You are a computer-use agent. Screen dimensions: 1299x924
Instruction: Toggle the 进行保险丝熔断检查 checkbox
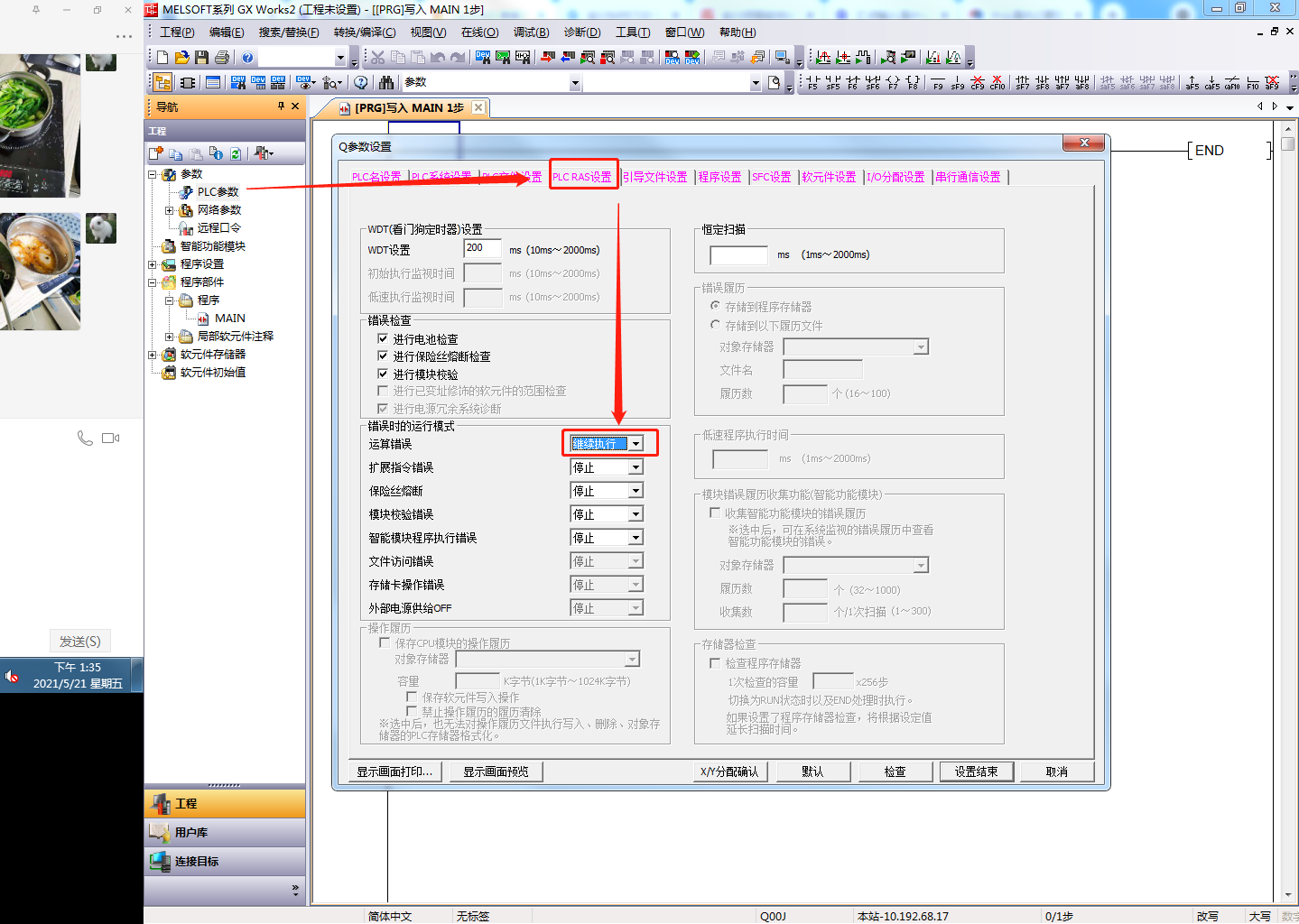point(383,356)
